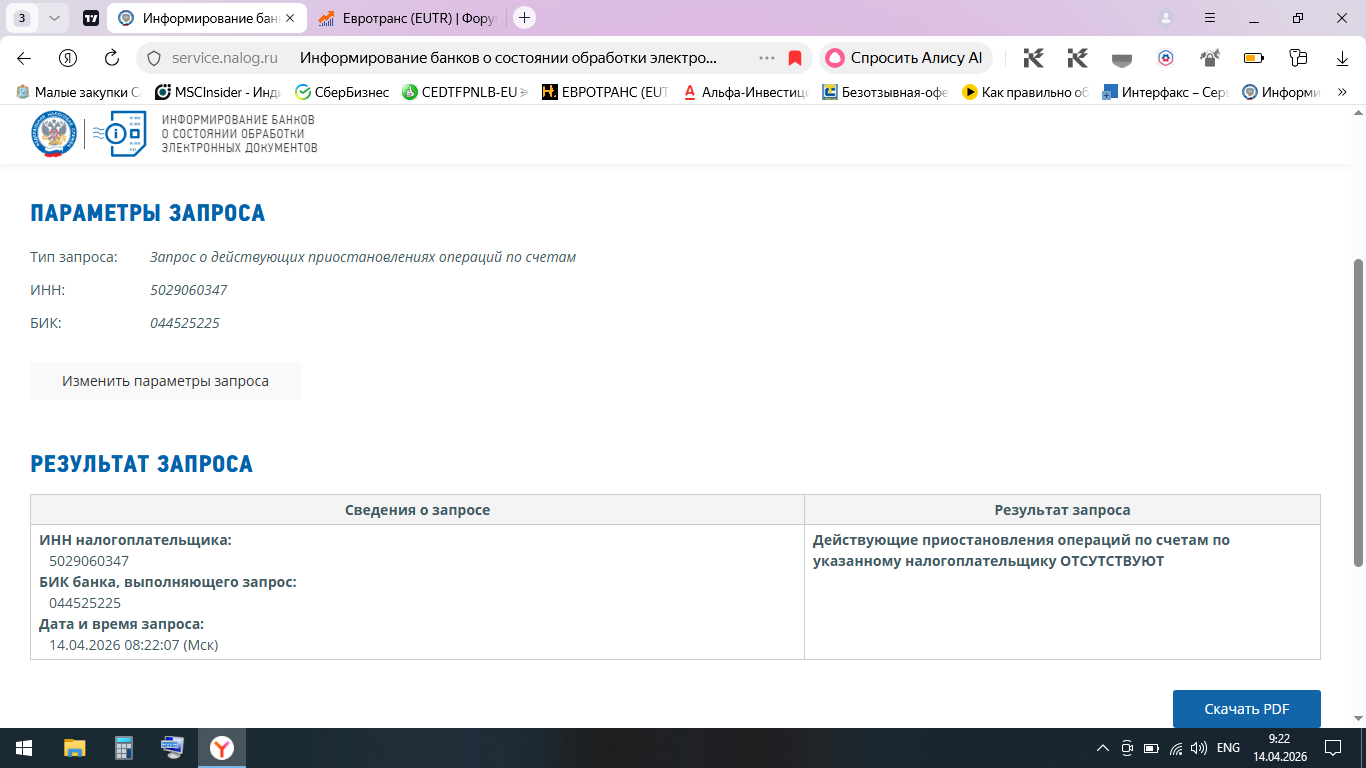The height and width of the screenshot is (768, 1366).
Task: Open the taskbar clock and calendar
Action: click(1280, 748)
